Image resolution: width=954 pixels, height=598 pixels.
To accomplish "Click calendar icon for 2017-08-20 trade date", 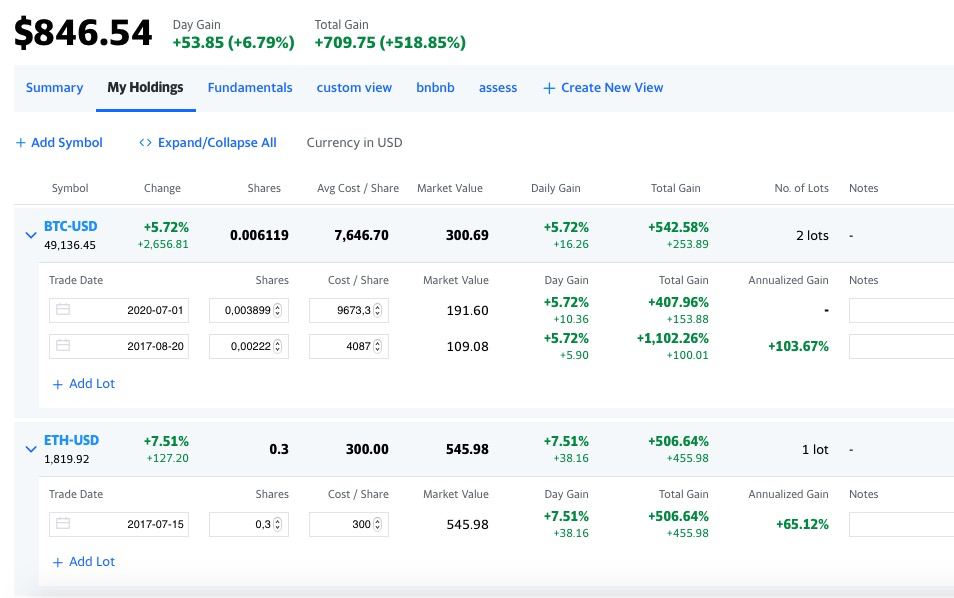I will [63, 346].
